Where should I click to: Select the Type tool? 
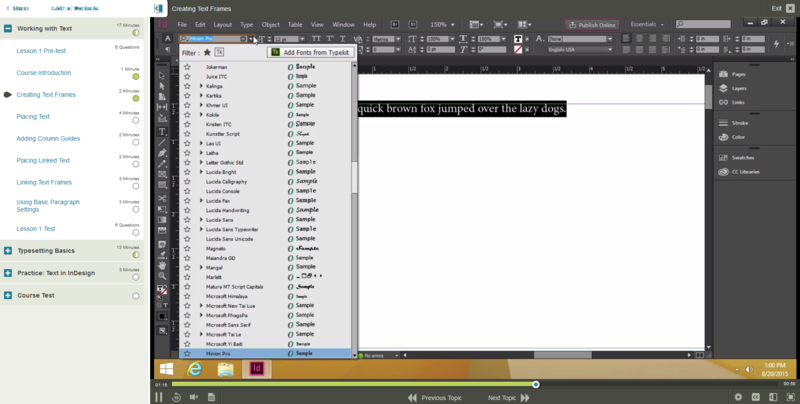tap(162, 132)
